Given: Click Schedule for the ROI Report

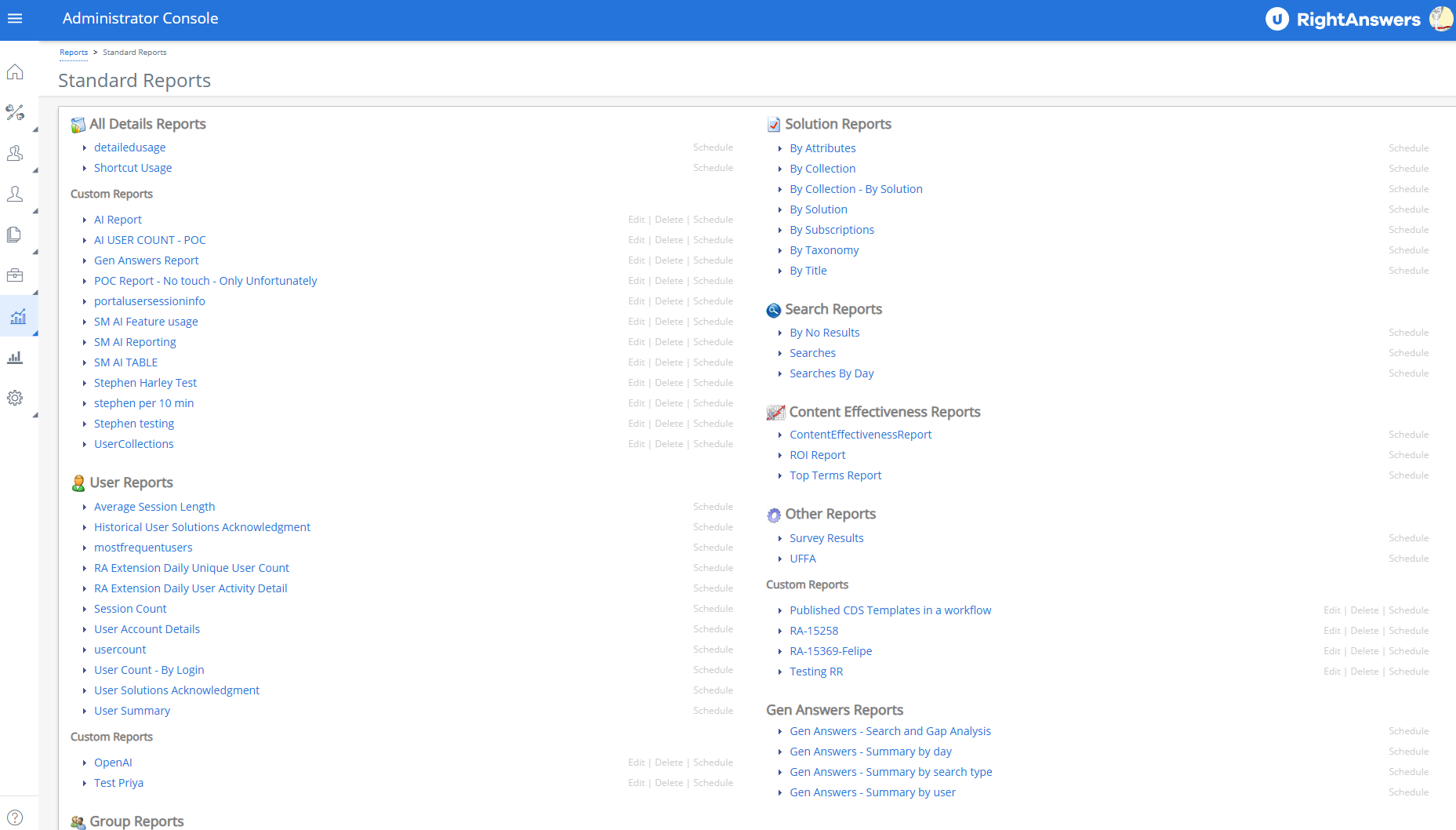Looking at the screenshot, I should coord(1408,455).
